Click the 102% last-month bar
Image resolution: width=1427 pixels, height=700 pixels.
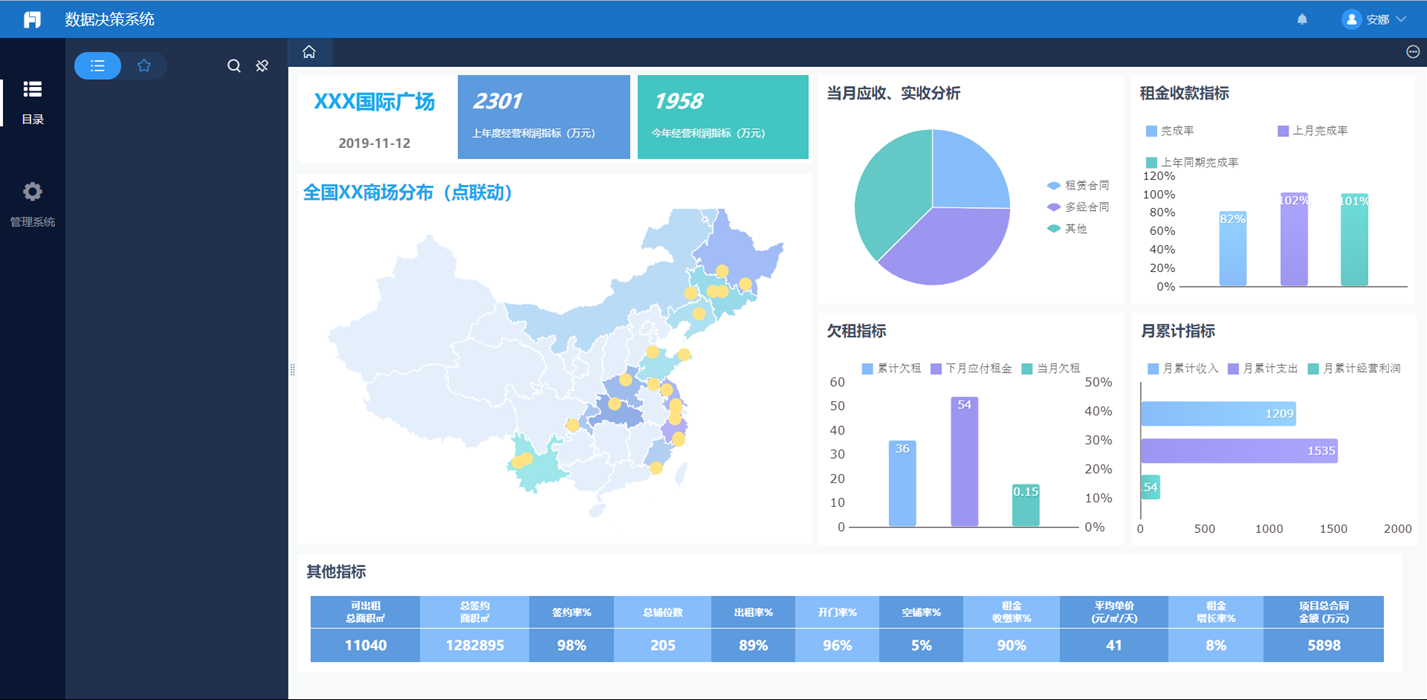[1294, 240]
